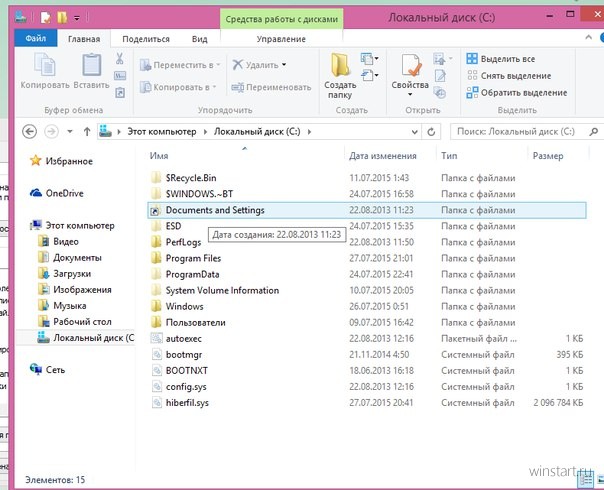
Task: Select the Пользователи folder row
Action: pyautogui.click(x=366, y=322)
